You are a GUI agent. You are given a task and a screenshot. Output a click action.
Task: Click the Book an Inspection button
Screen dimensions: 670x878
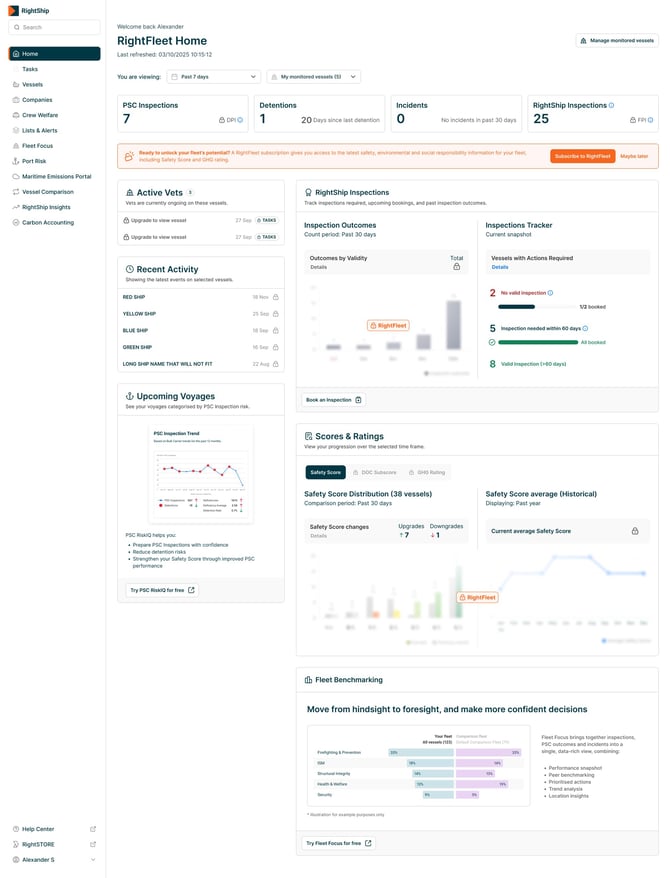(335, 400)
